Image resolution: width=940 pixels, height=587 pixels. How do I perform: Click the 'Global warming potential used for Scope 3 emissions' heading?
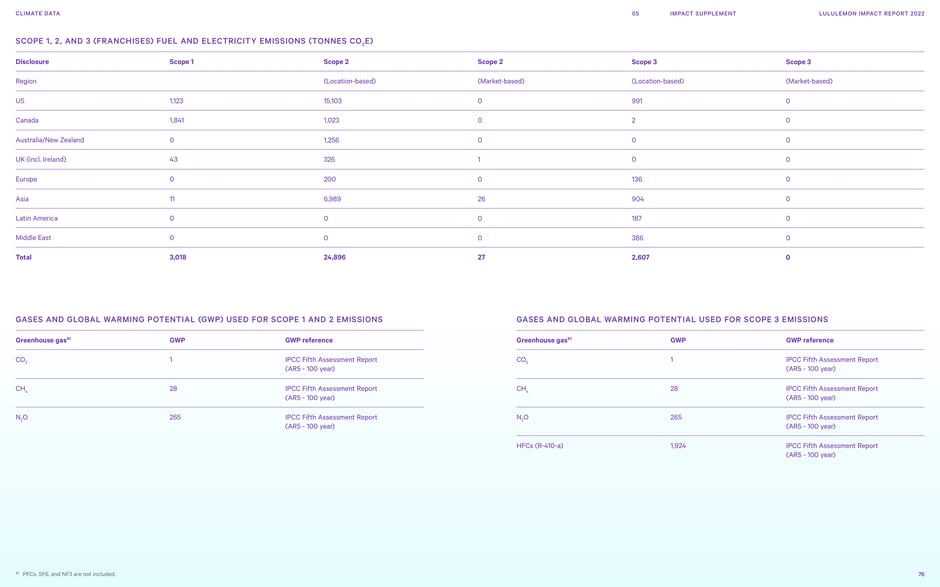pyautogui.click(x=672, y=320)
